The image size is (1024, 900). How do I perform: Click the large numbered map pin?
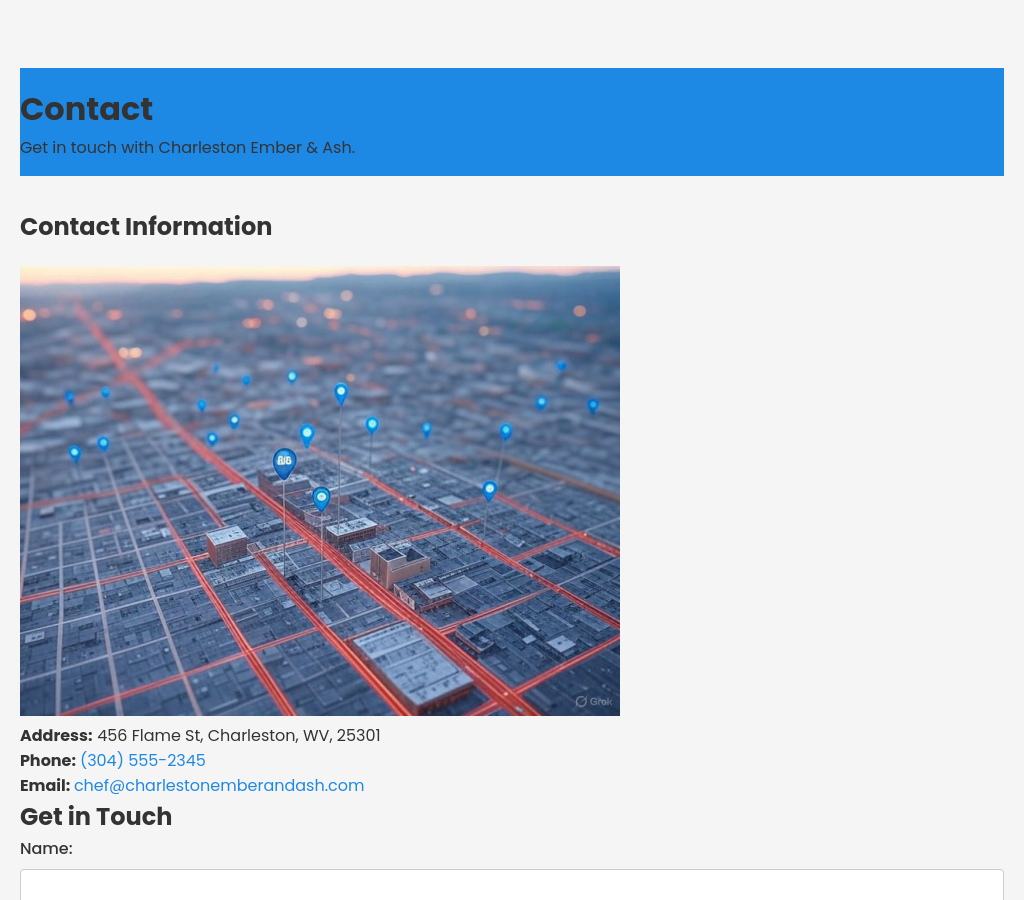284,462
